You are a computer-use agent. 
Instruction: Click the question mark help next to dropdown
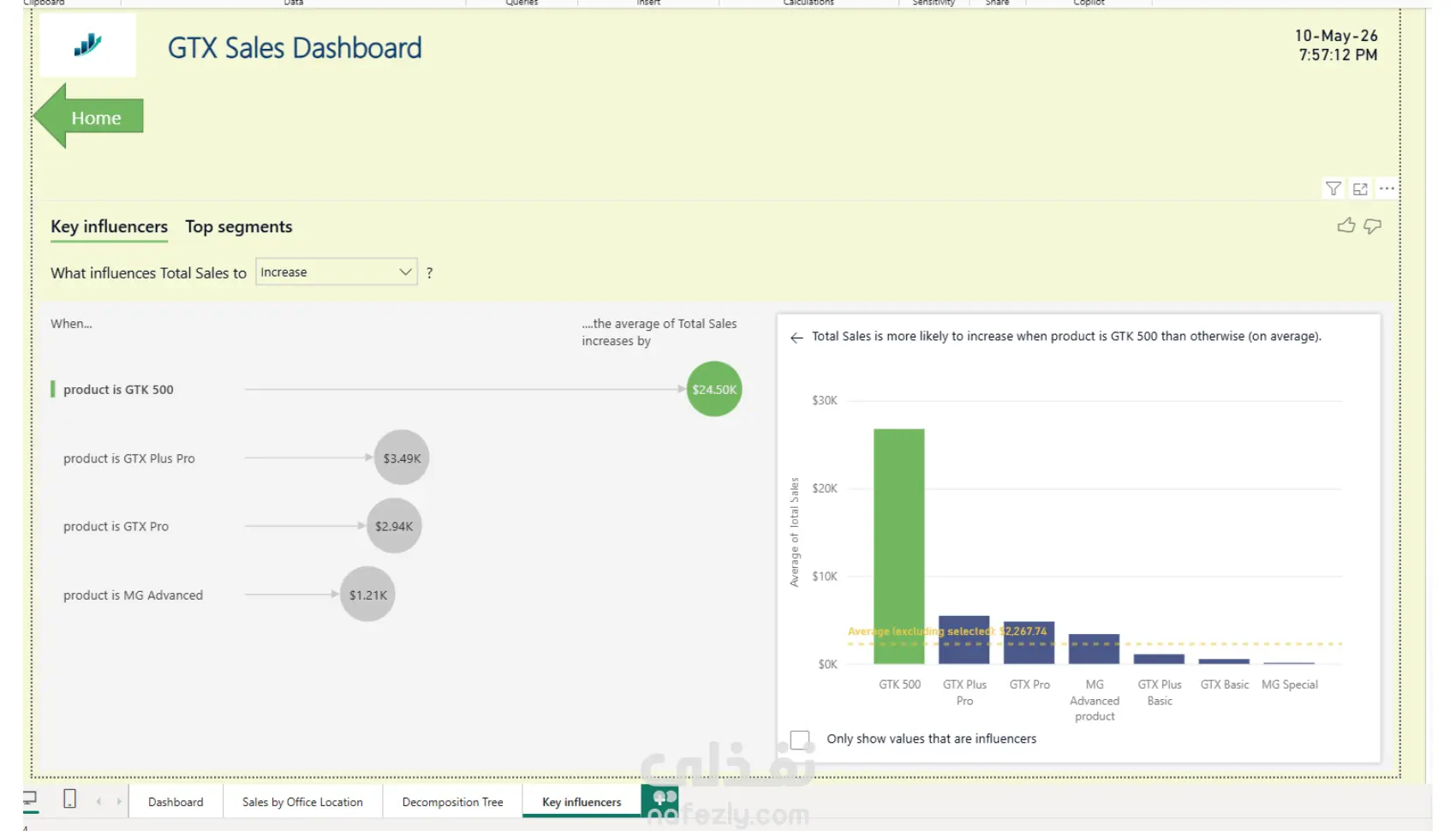429,273
